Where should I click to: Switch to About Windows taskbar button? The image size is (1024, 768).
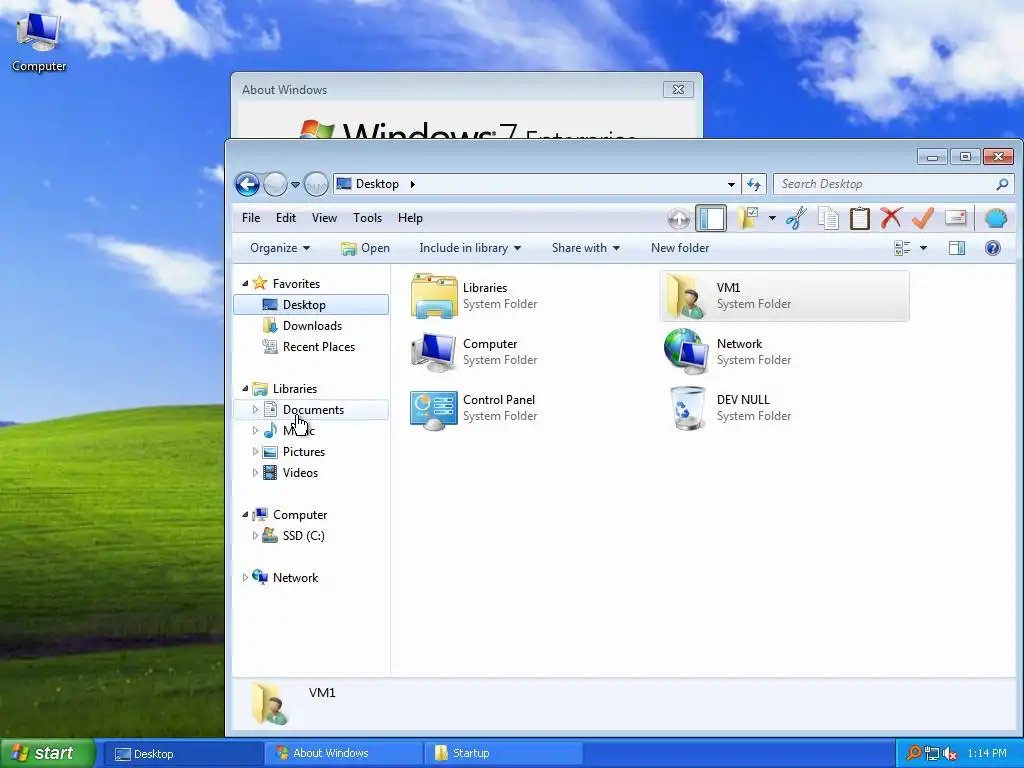pos(344,754)
